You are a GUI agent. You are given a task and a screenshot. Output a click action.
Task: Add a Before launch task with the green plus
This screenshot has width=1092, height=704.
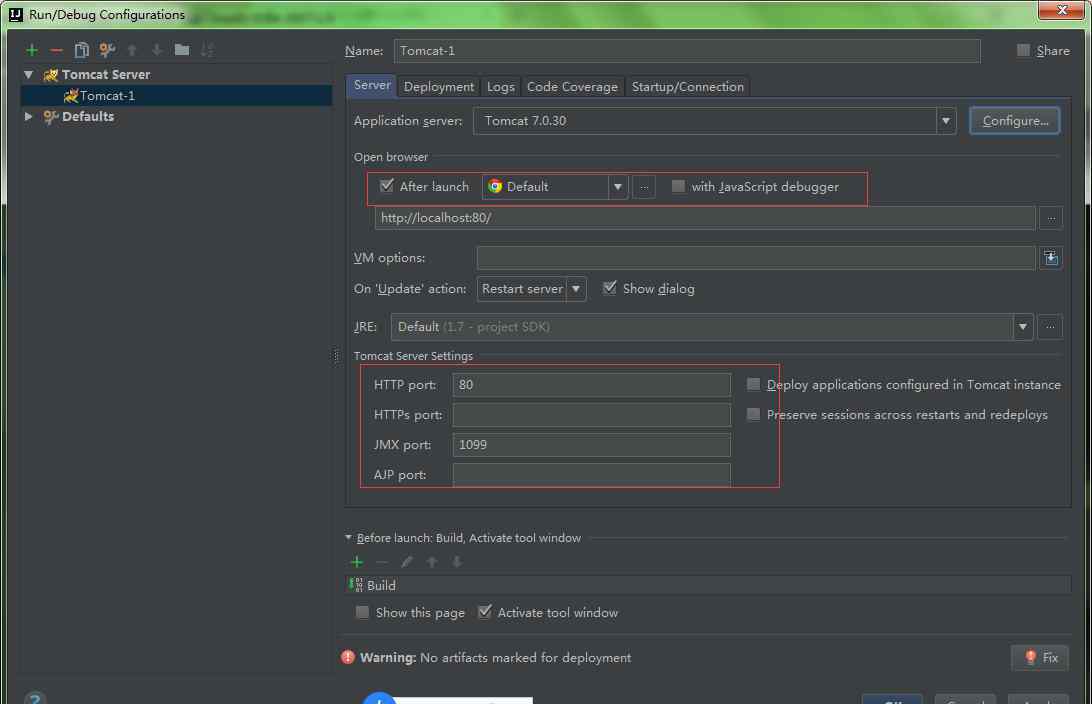coord(357,562)
